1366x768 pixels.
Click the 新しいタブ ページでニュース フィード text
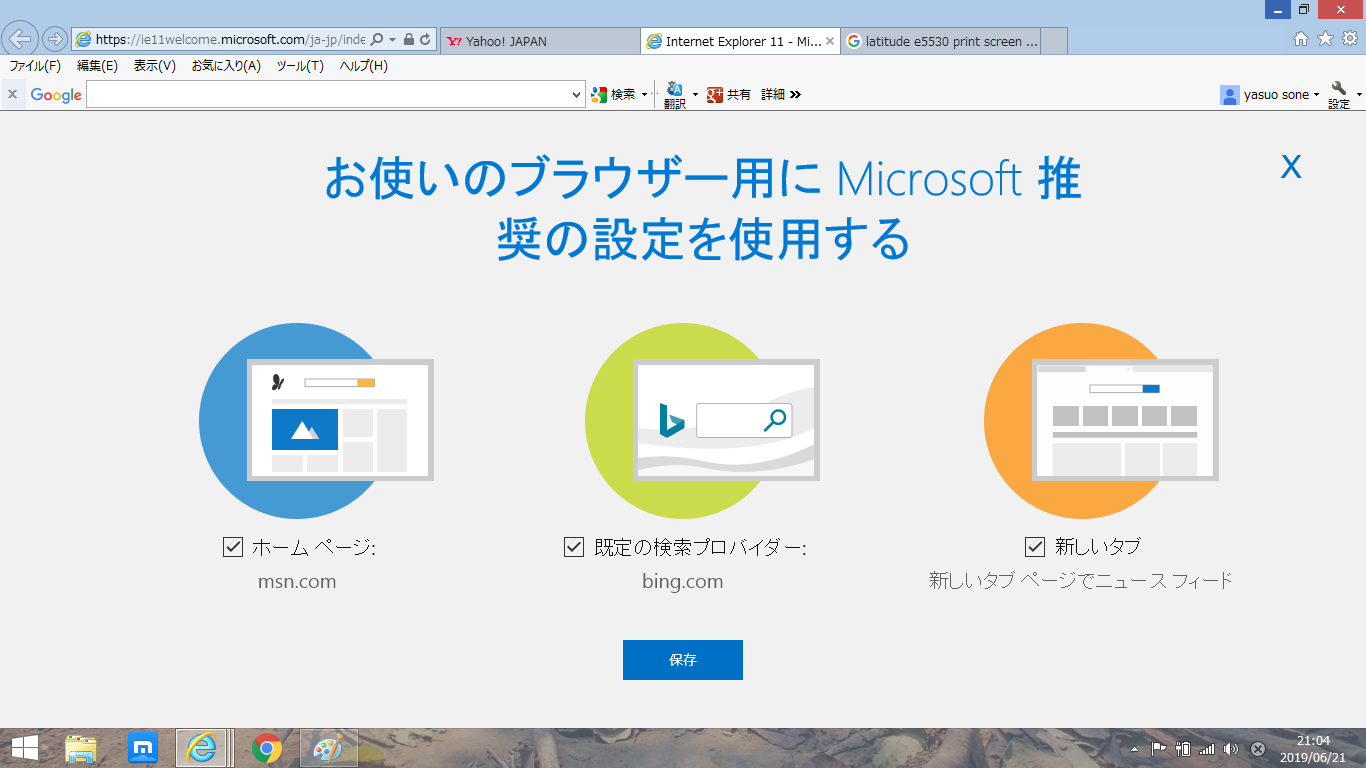[1081, 580]
